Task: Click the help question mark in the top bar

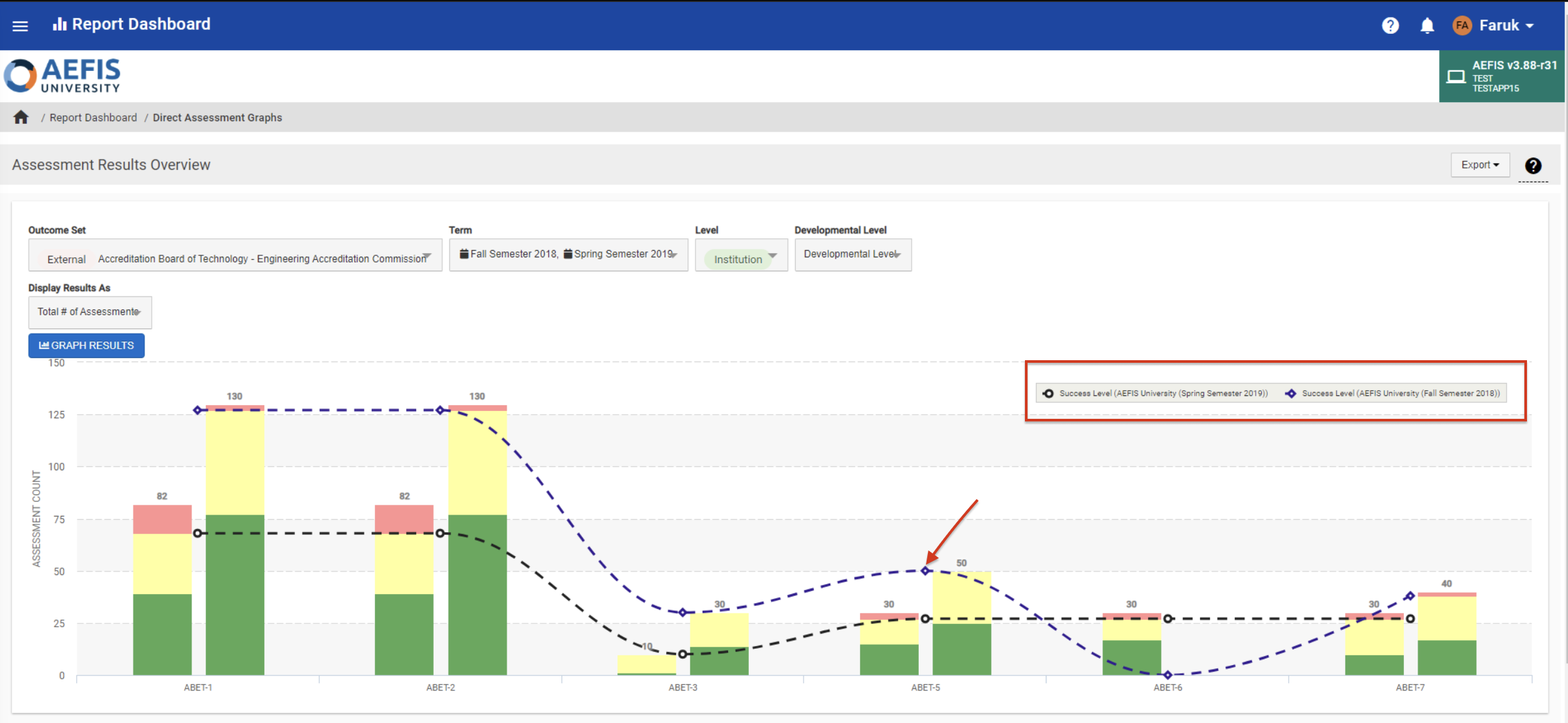Action: (x=1390, y=25)
